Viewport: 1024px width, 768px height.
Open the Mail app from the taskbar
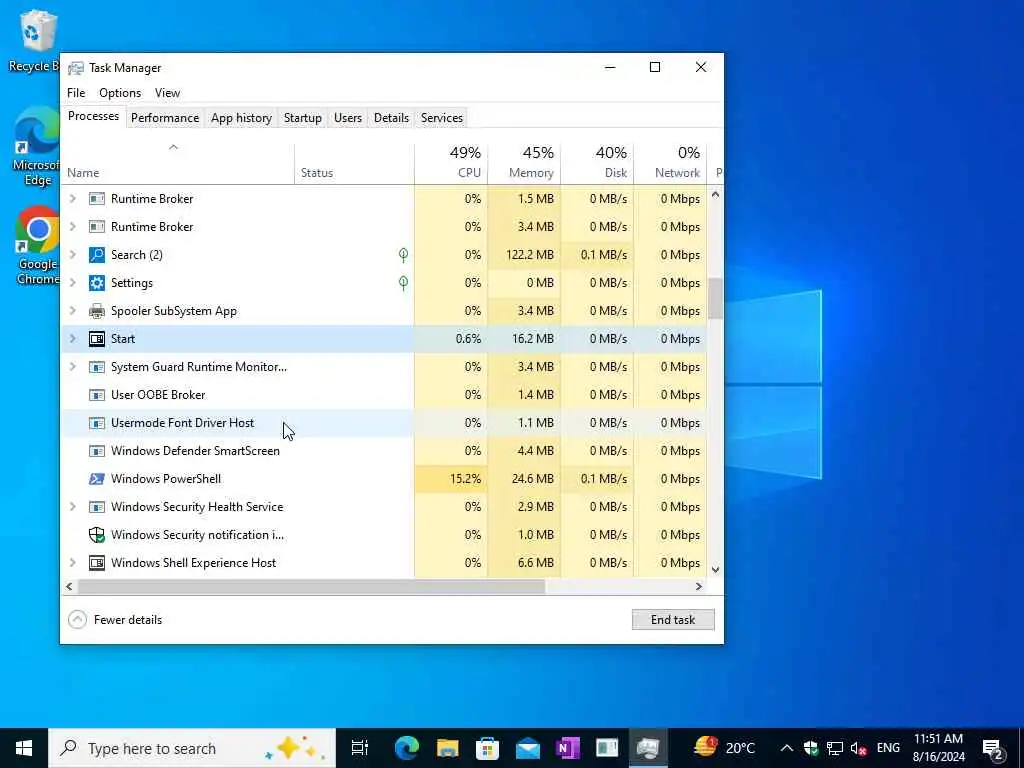(x=528, y=748)
